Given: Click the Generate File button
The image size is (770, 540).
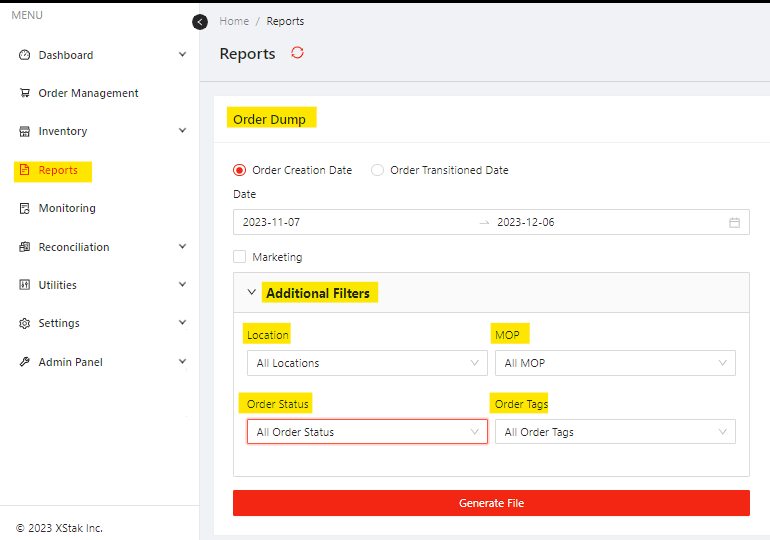Looking at the screenshot, I should [491, 503].
